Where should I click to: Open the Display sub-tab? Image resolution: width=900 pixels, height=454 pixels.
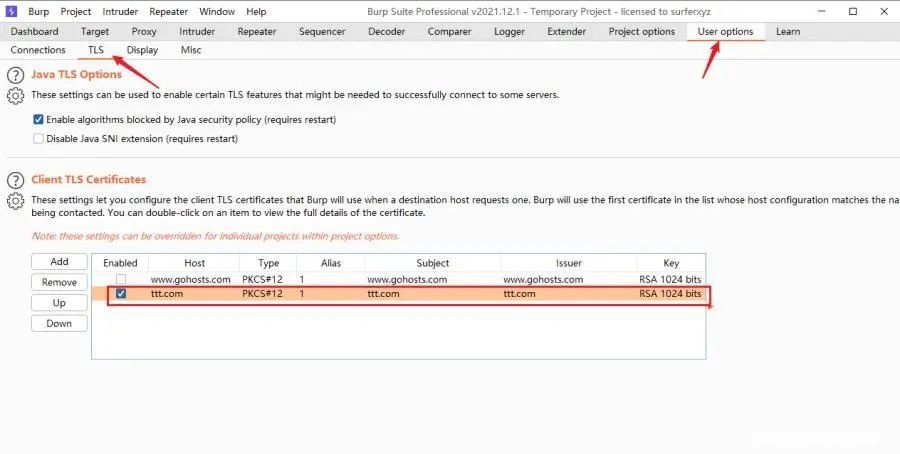coord(142,50)
